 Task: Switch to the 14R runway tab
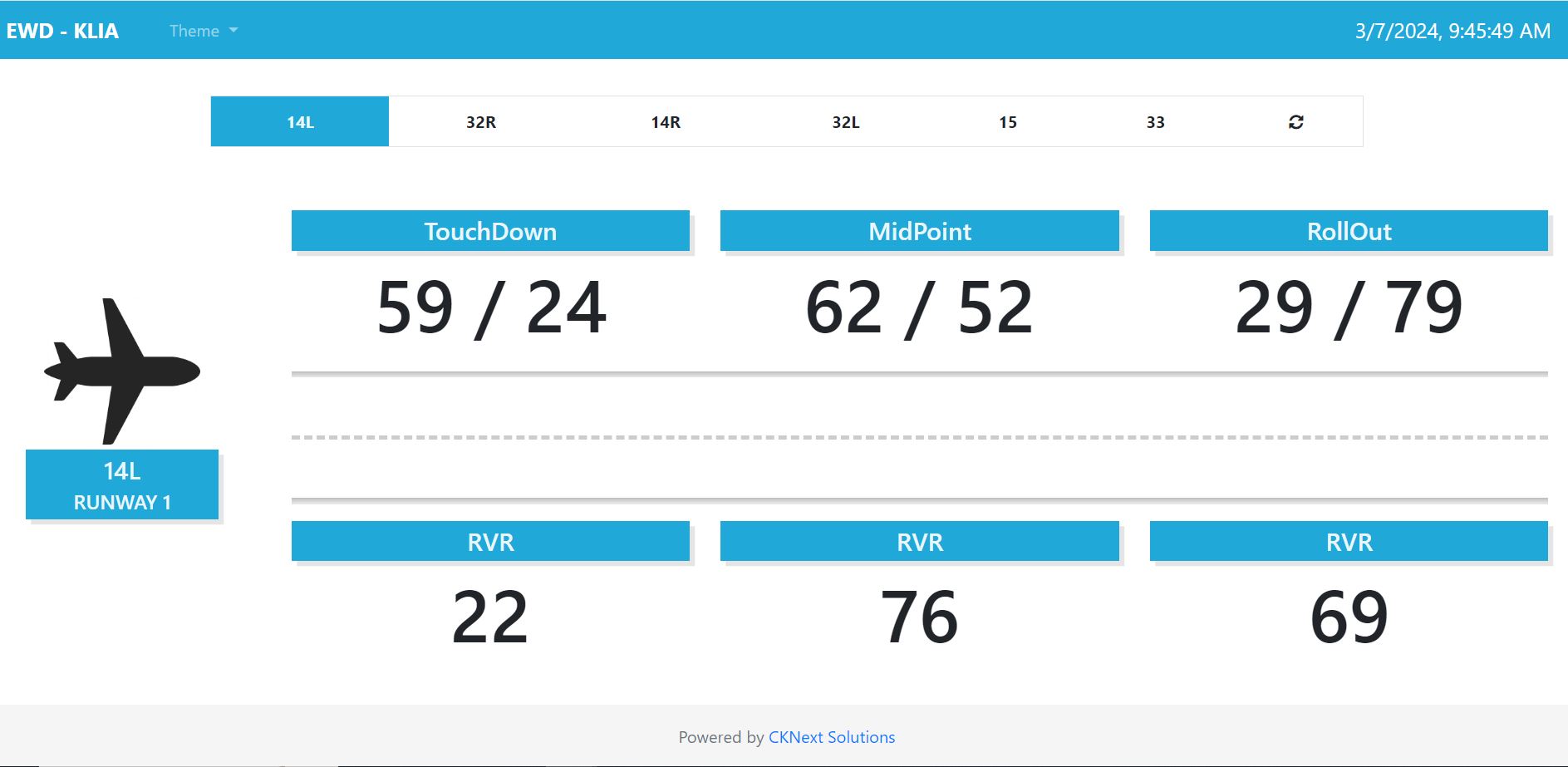point(666,122)
